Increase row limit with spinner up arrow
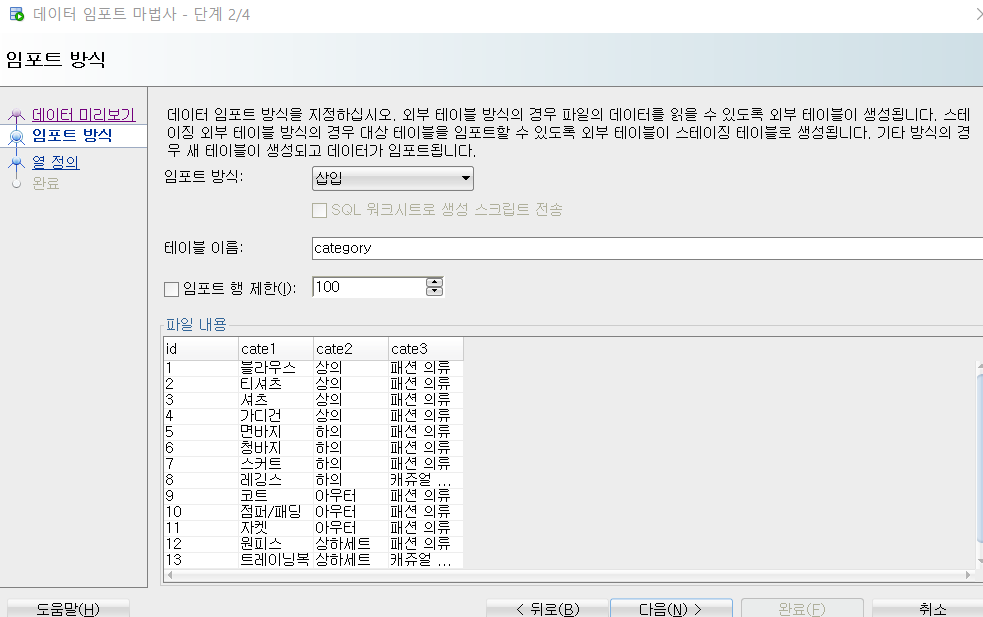 point(434,282)
